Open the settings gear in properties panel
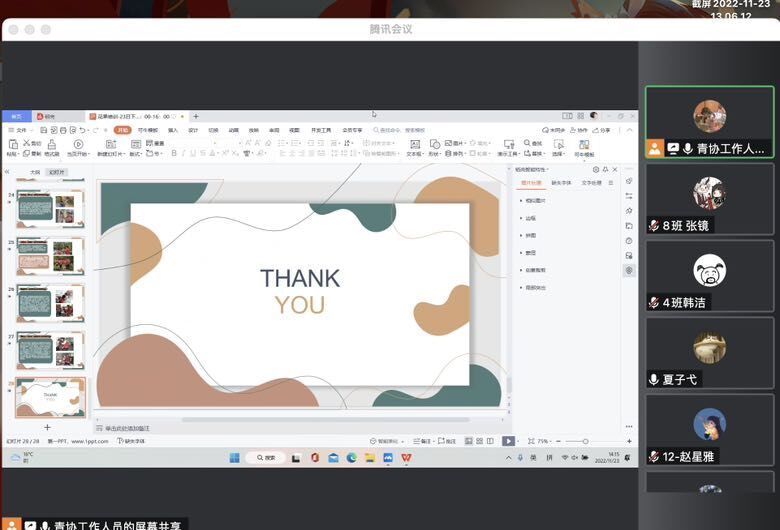 596,170
